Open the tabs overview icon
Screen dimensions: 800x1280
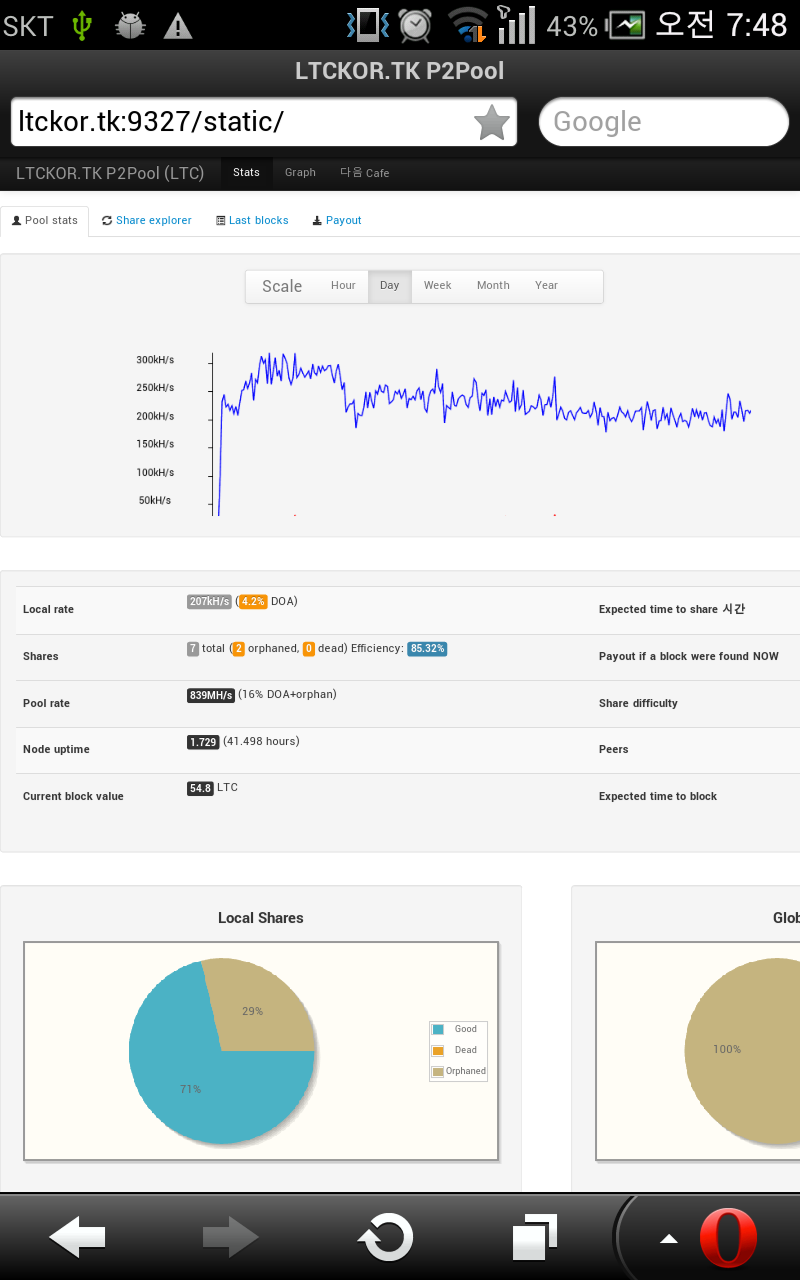coord(535,1238)
